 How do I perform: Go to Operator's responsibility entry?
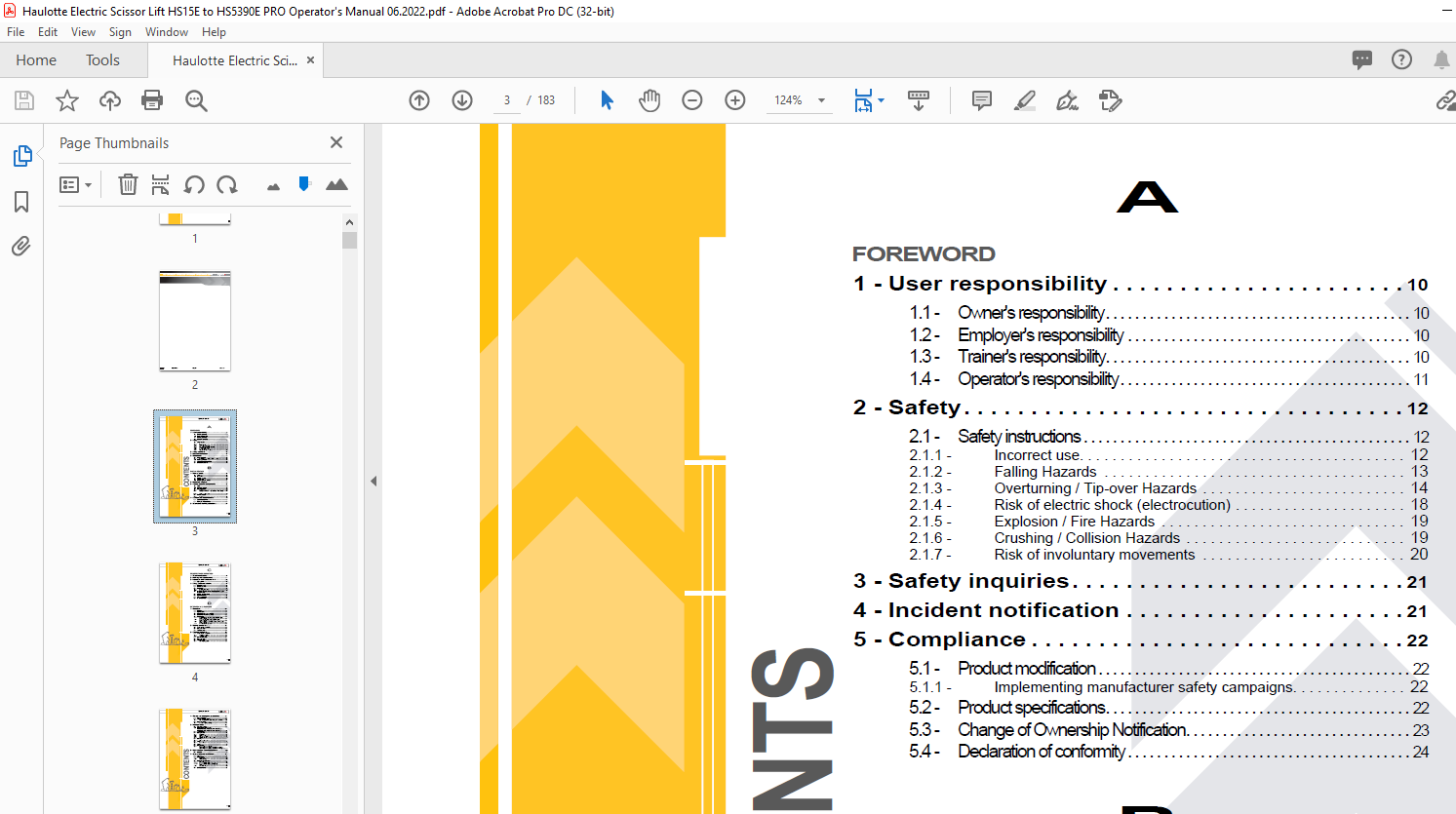point(1168,379)
